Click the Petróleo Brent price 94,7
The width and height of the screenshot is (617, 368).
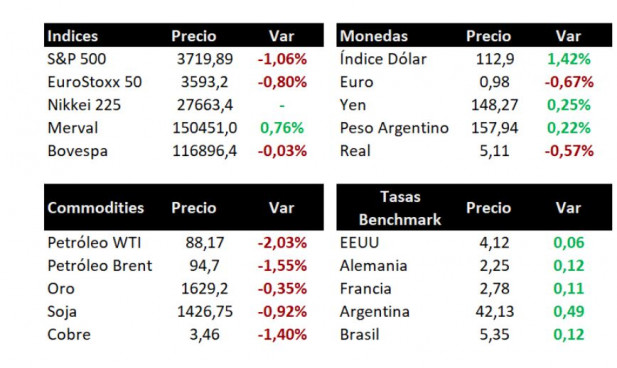[205, 266]
